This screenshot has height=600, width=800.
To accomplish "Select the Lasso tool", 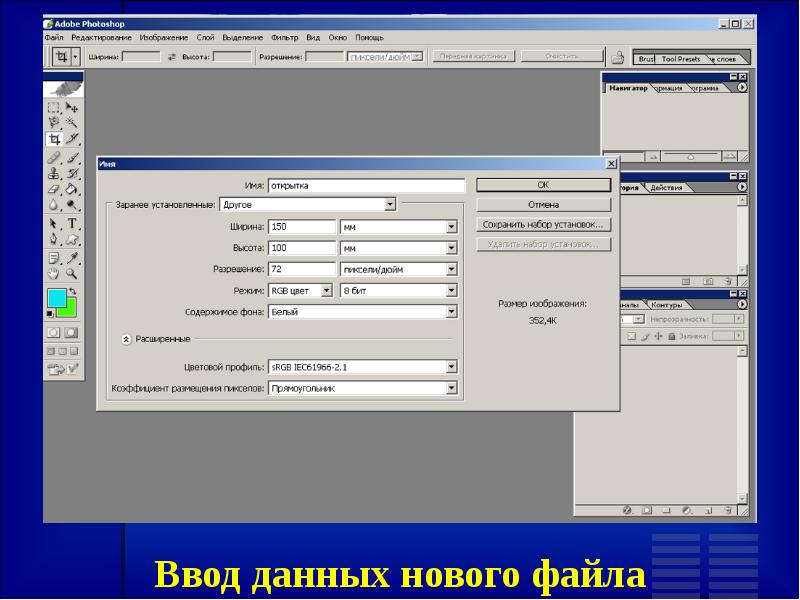I will 53,122.
